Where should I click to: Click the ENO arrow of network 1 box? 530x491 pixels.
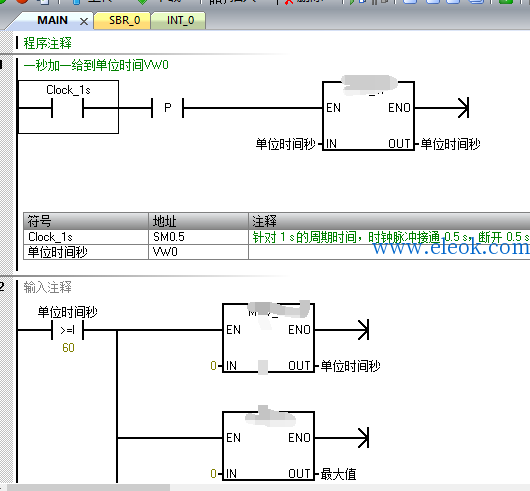463,108
